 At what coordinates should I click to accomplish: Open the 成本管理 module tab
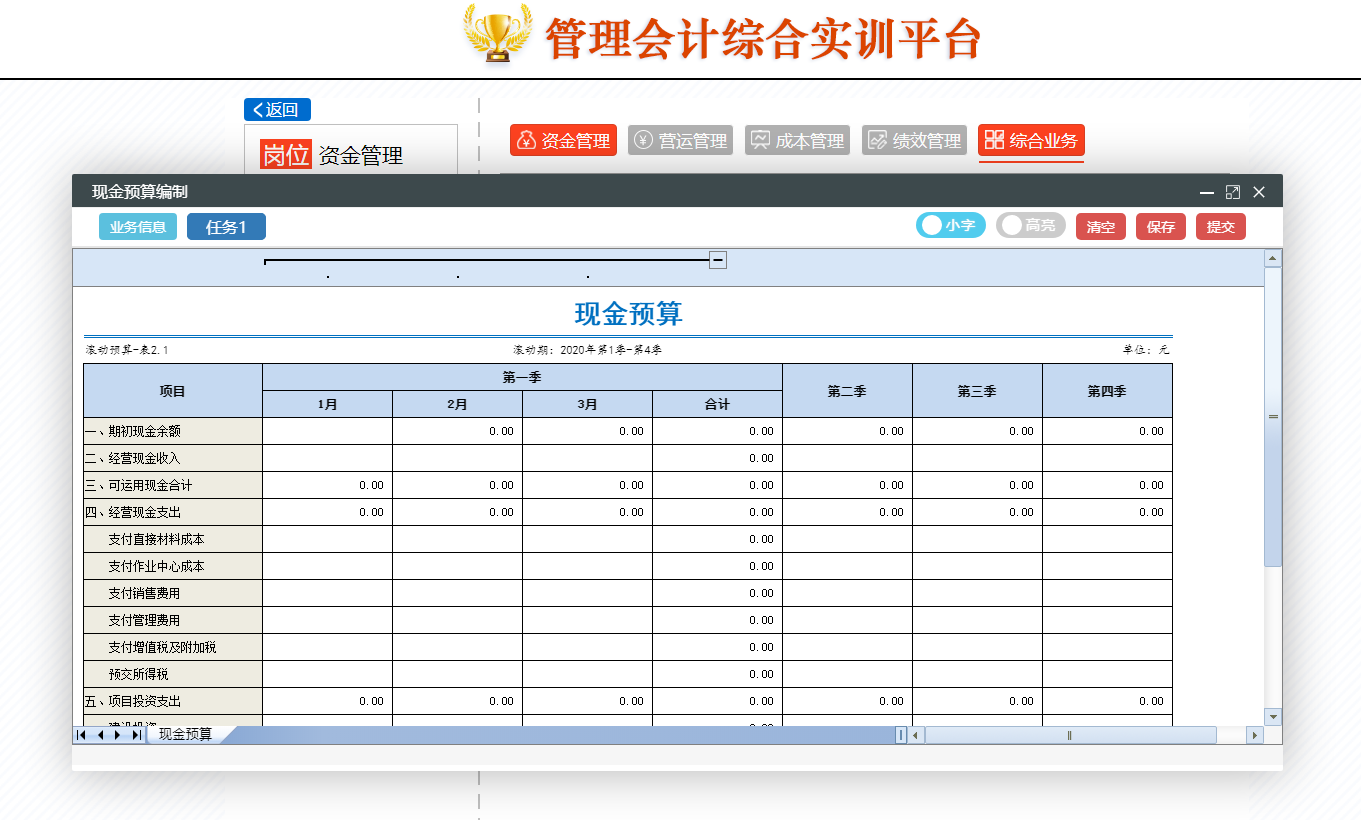click(797, 141)
